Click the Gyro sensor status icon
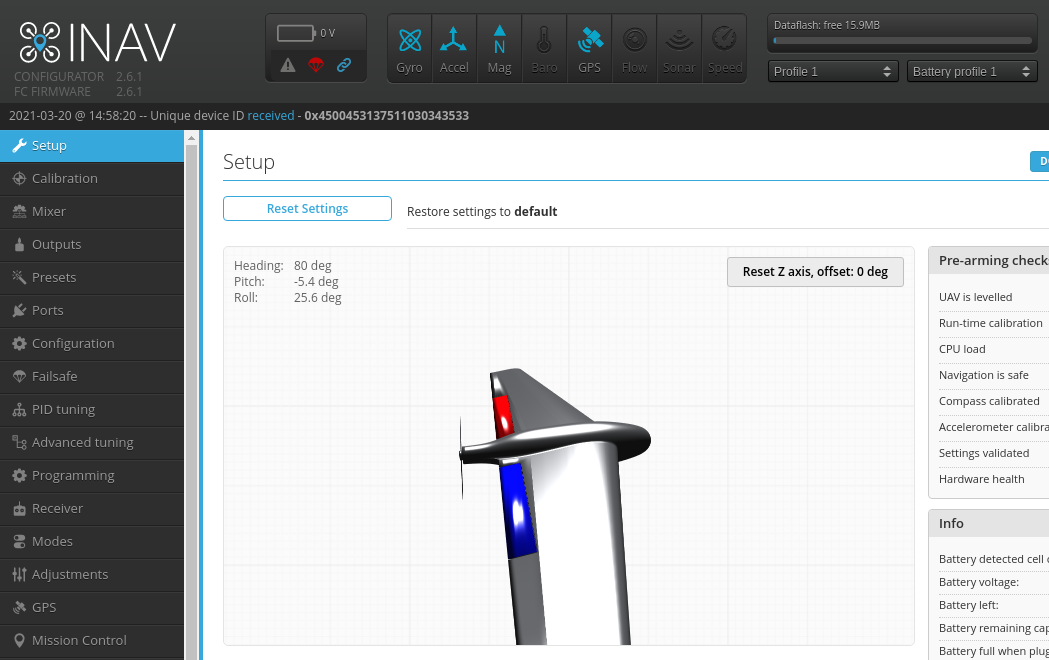1049x660 pixels. (x=409, y=49)
